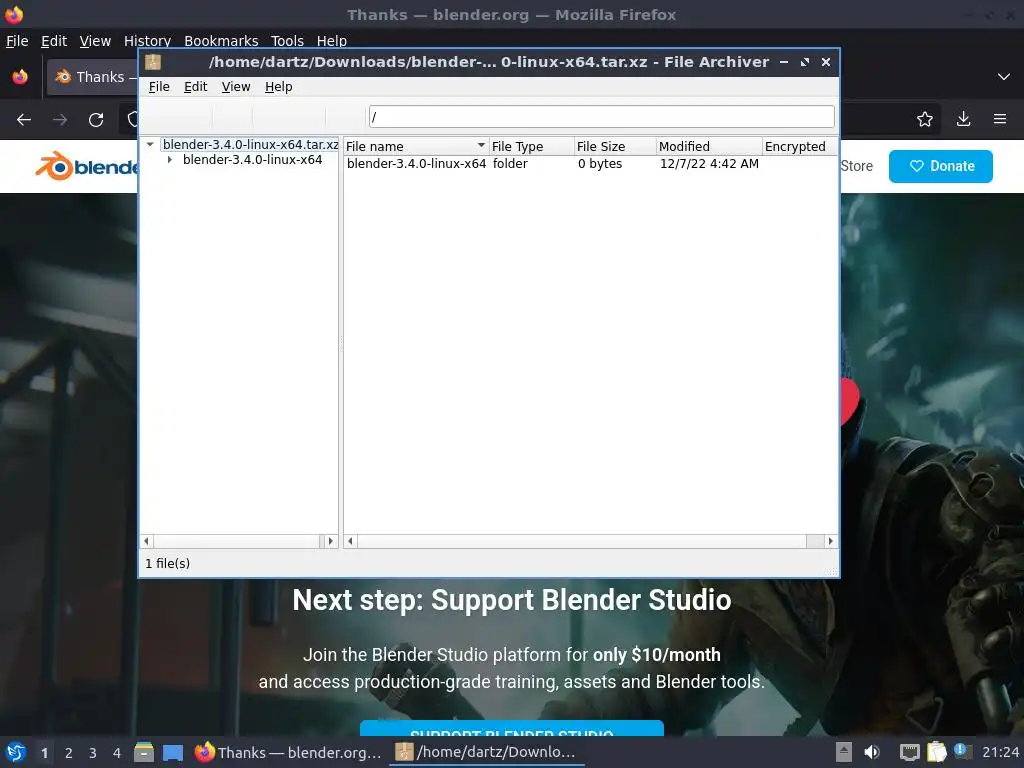Open Firefox hamburger application menu

click(x=1000, y=119)
